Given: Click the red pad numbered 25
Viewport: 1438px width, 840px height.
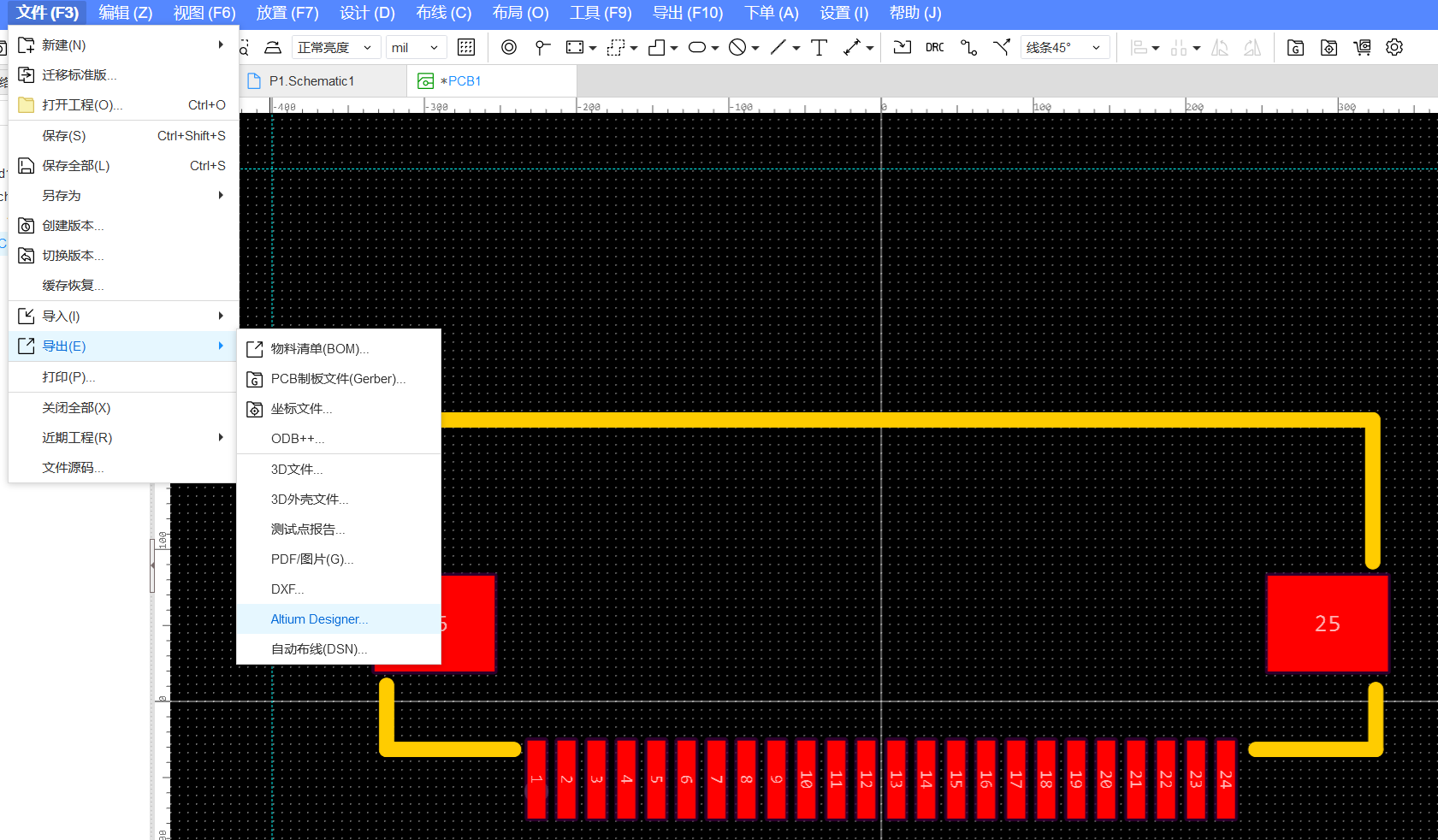Looking at the screenshot, I should pos(1327,624).
